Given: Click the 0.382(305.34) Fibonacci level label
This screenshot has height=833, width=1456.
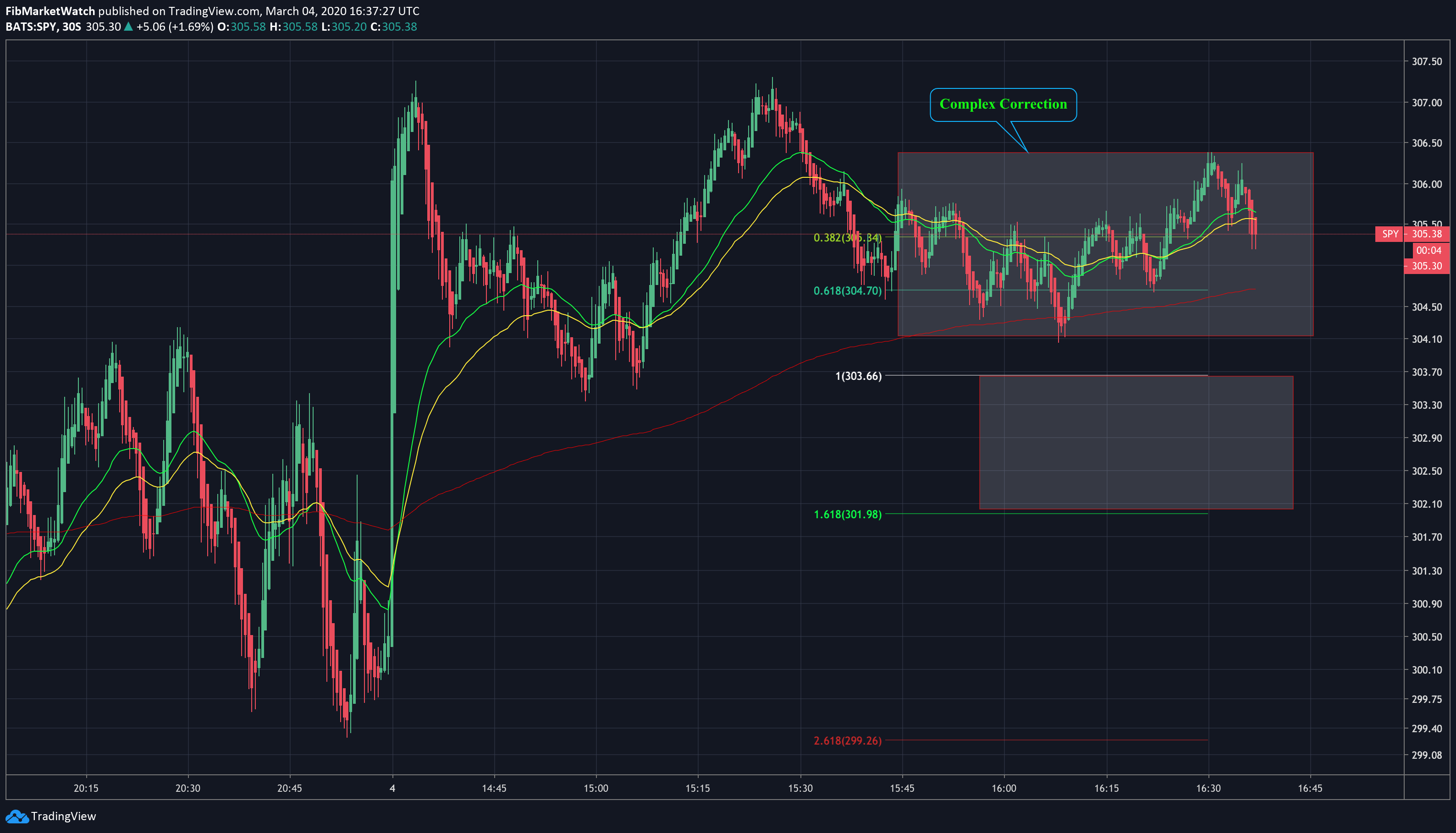Looking at the screenshot, I should click(x=848, y=237).
